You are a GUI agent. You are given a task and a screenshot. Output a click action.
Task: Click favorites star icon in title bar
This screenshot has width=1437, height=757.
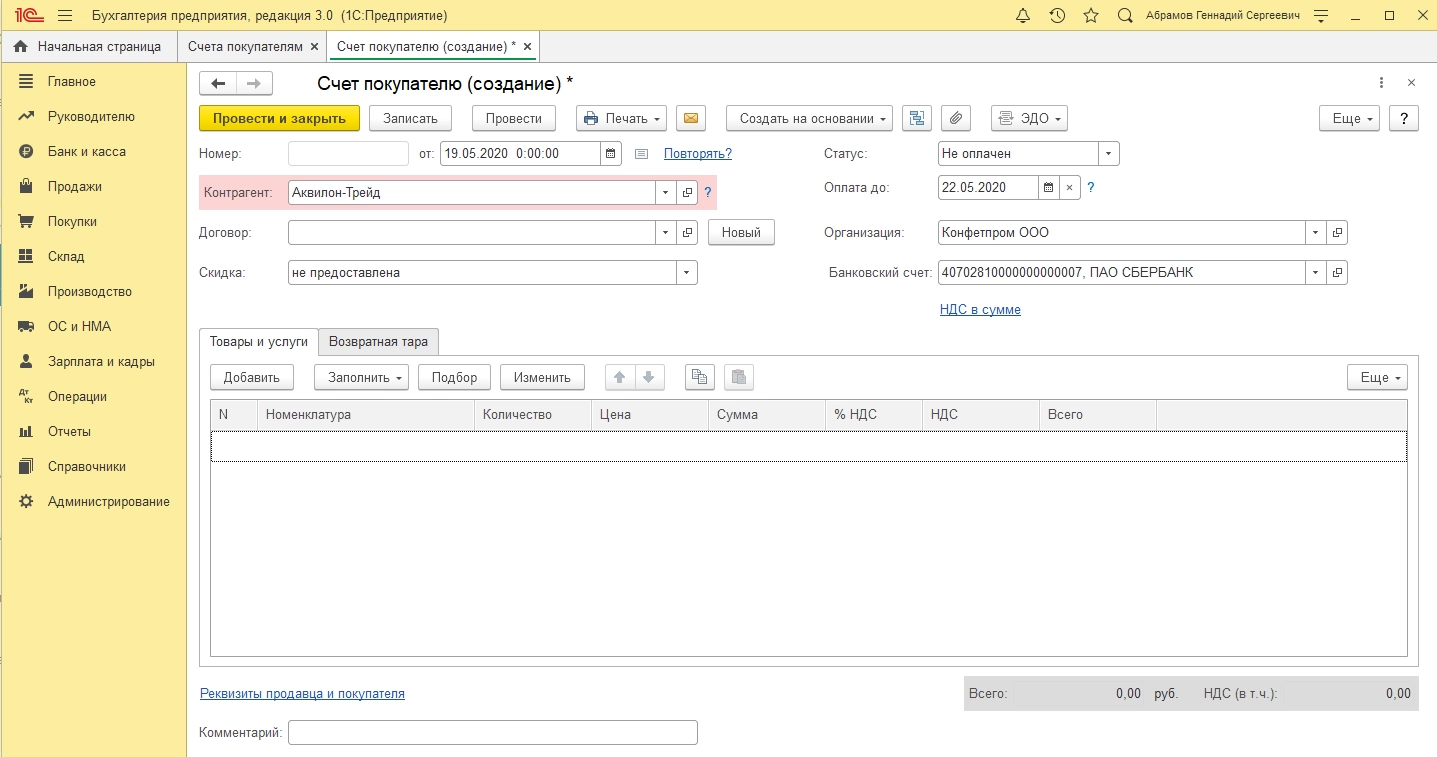[x=1091, y=16]
